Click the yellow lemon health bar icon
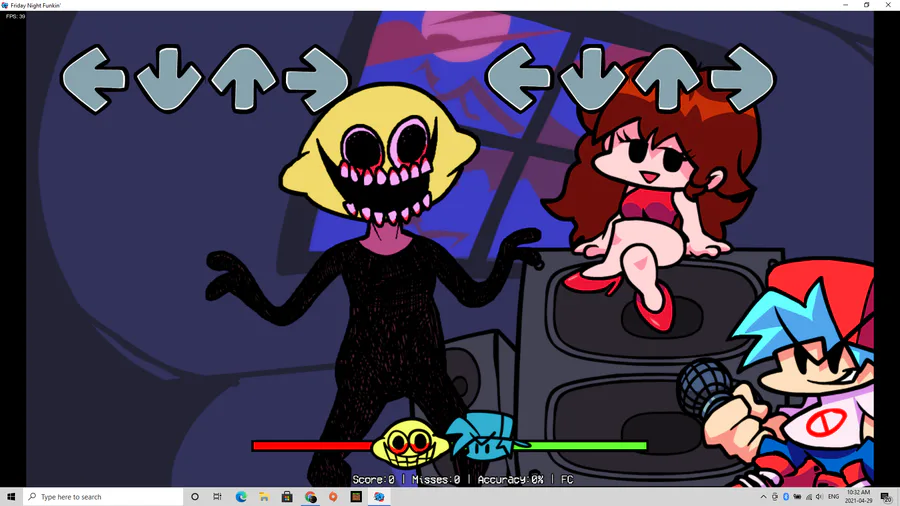The width and height of the screenshot is (900, 506). pyautogui.click(x=409, y=445)
